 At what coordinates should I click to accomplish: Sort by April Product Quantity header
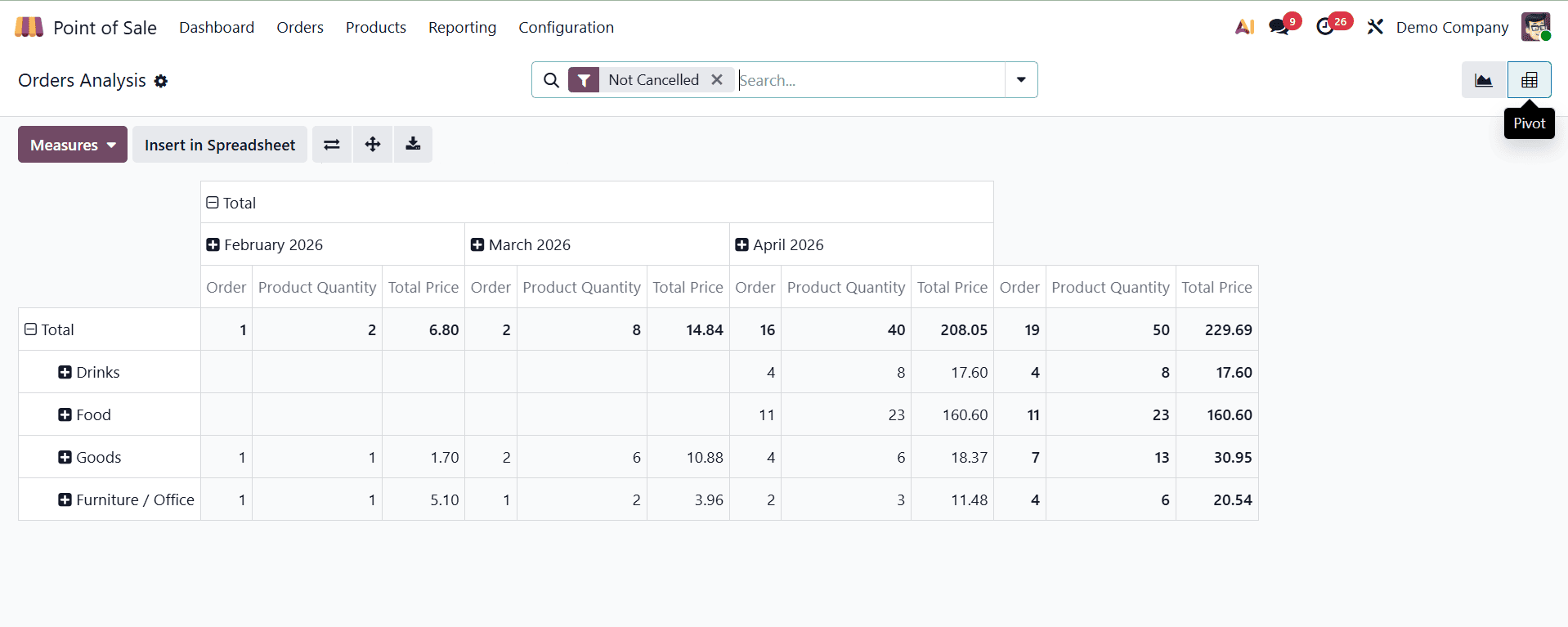[x=846, y=287]
